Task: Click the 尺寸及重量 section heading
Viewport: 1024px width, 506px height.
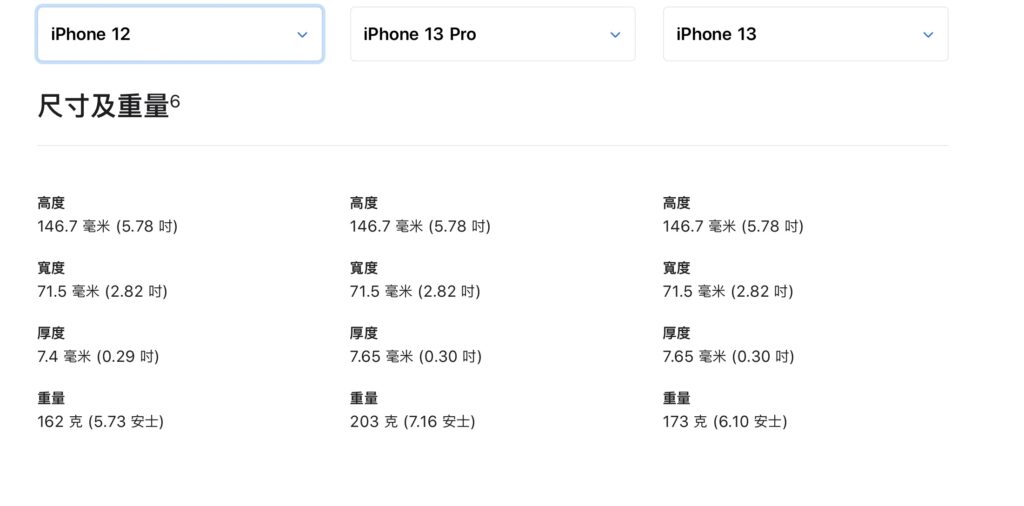Action: pyautogui.click(x=104, y=106)
